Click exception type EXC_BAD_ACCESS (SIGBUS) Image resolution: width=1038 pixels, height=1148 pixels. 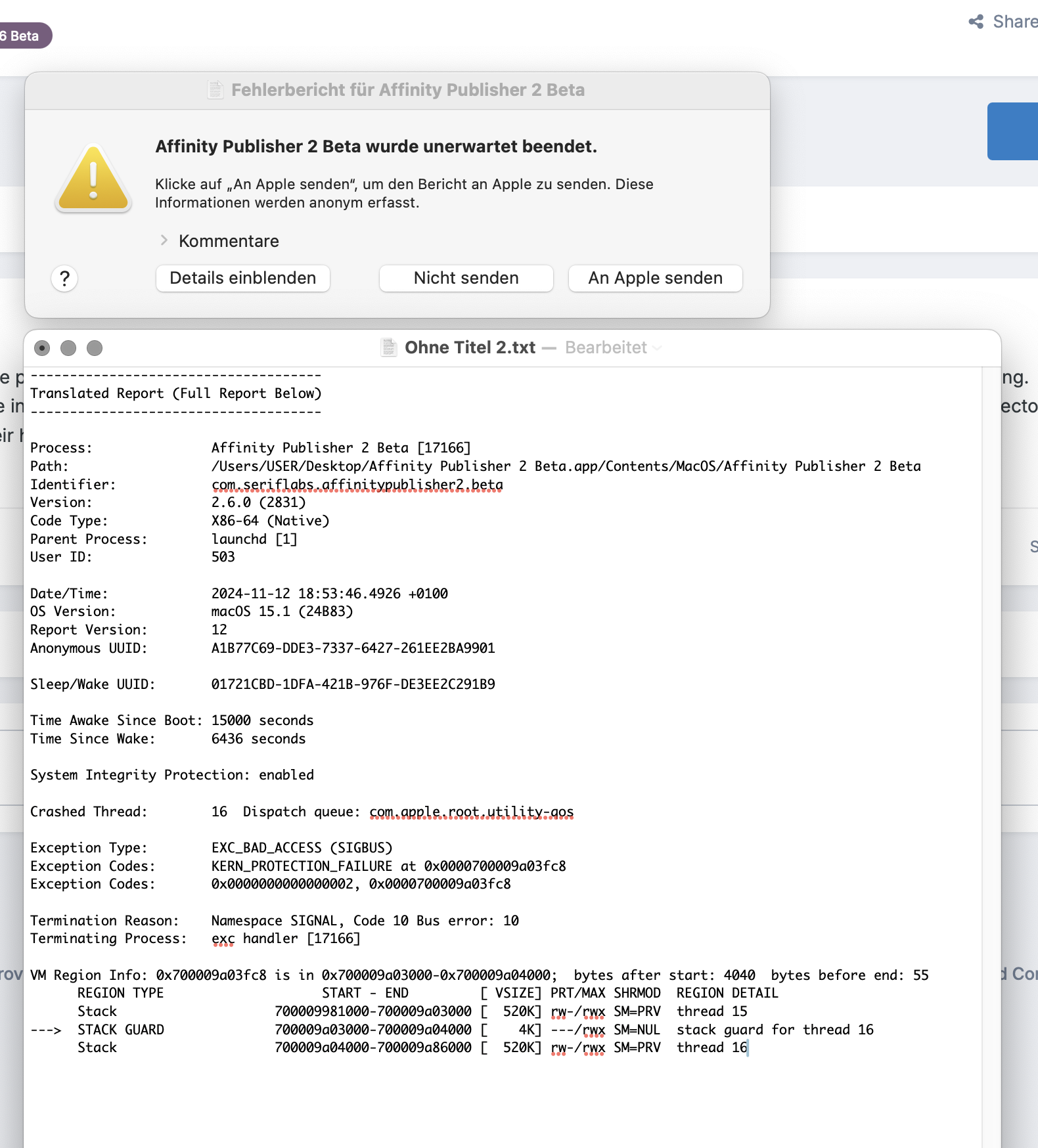302,847
